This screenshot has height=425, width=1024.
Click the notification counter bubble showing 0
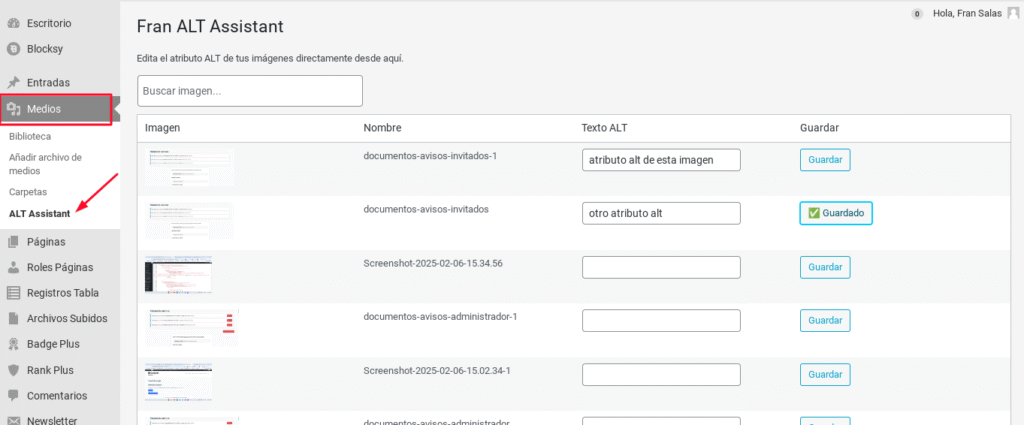click(x=917, y=14)
